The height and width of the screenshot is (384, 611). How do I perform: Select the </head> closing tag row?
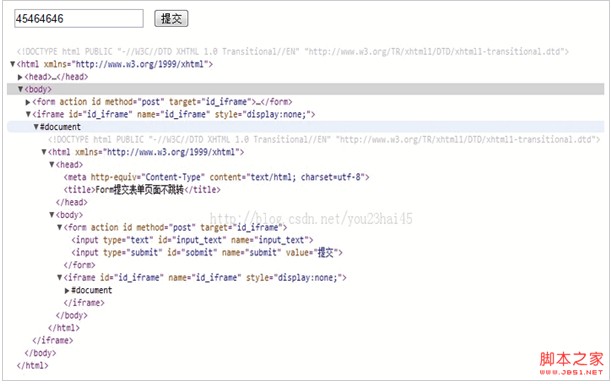pyautogui.click(x=72, y=202)
